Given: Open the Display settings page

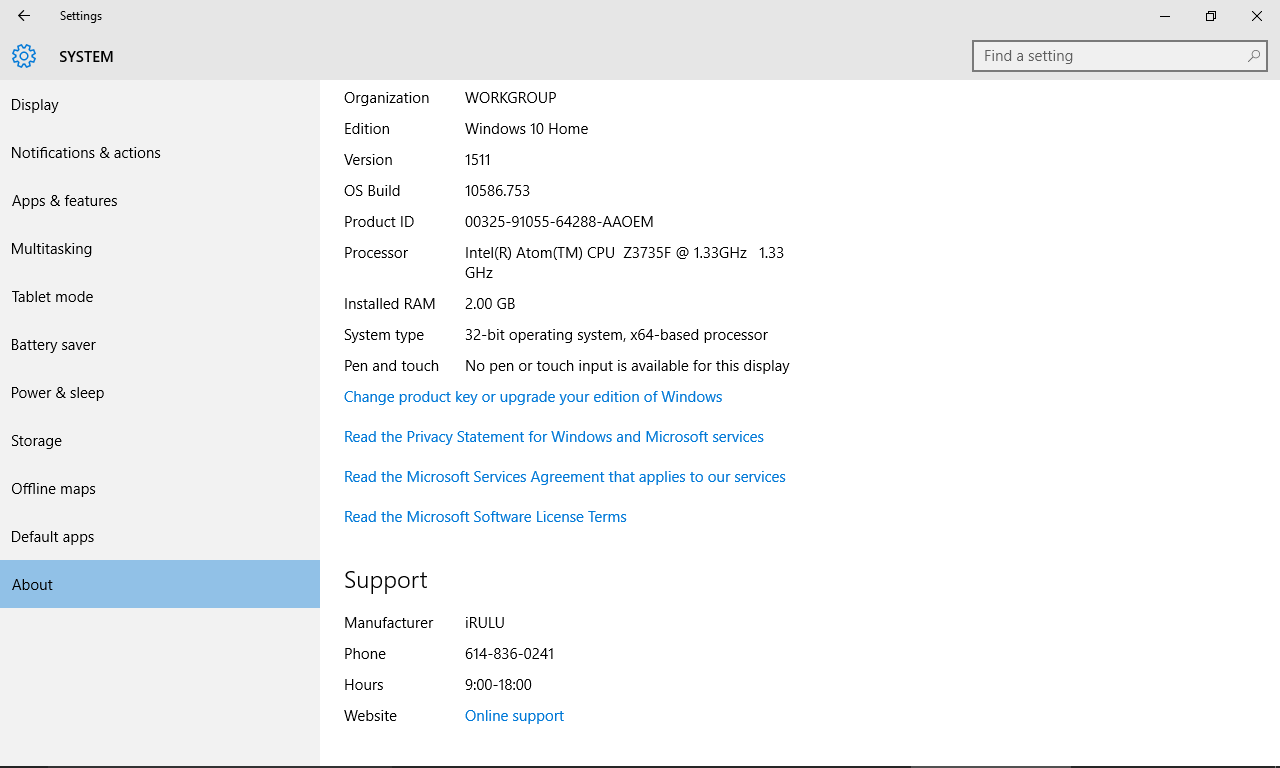Looking at the screenshot, I should click(35, 105).
